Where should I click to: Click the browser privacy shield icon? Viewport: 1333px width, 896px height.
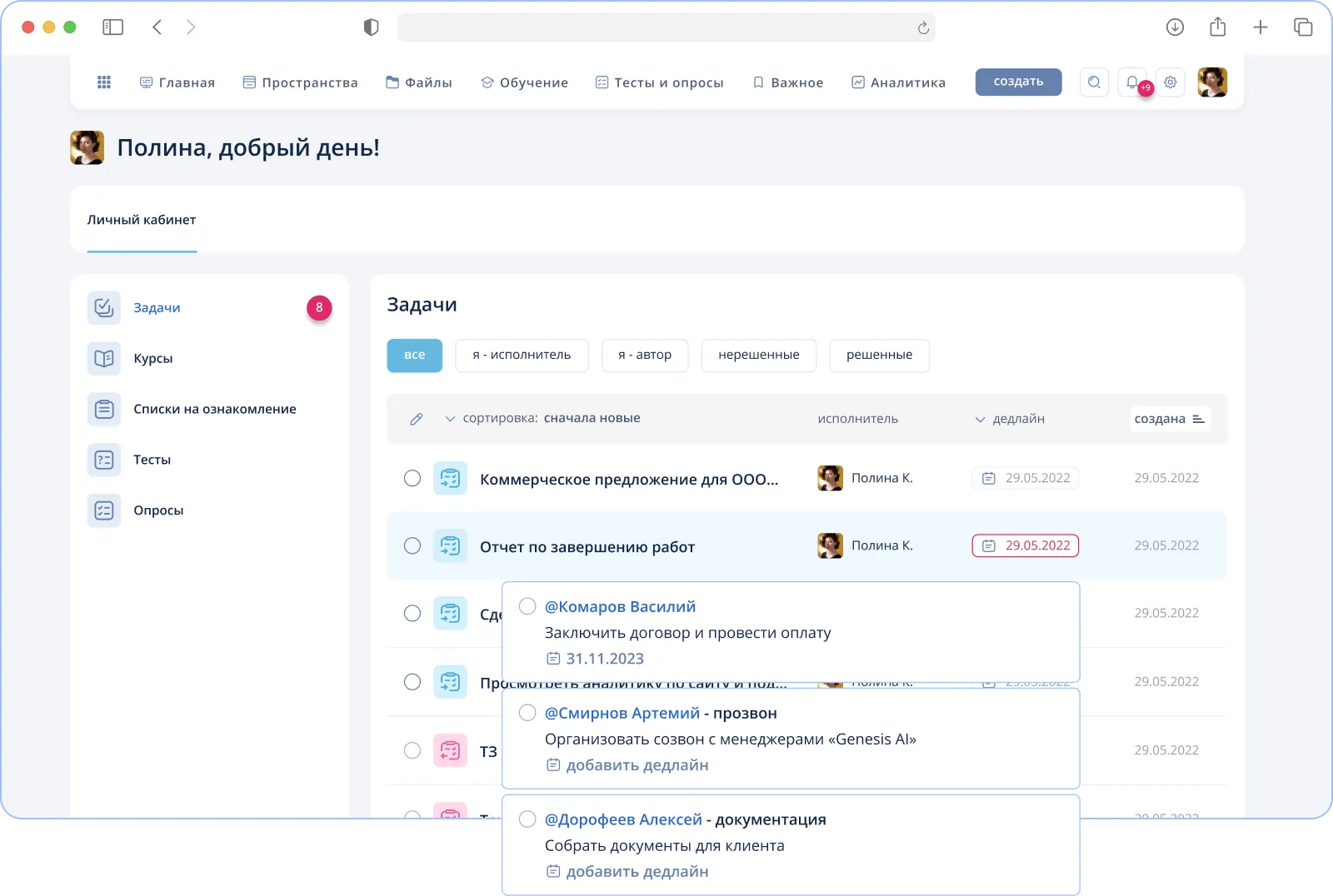(x=372, y=27)
